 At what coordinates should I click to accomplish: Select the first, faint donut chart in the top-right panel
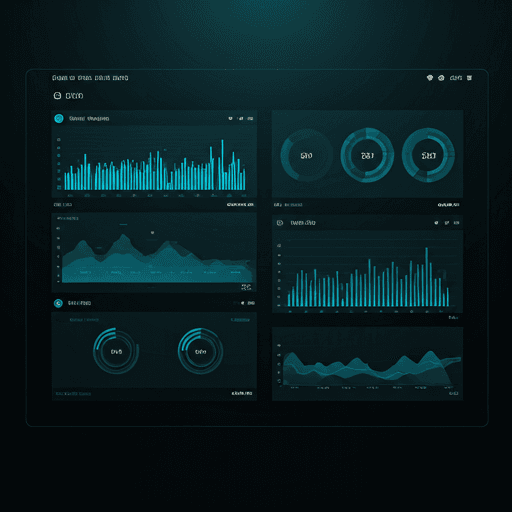click(x=306, y=155)
